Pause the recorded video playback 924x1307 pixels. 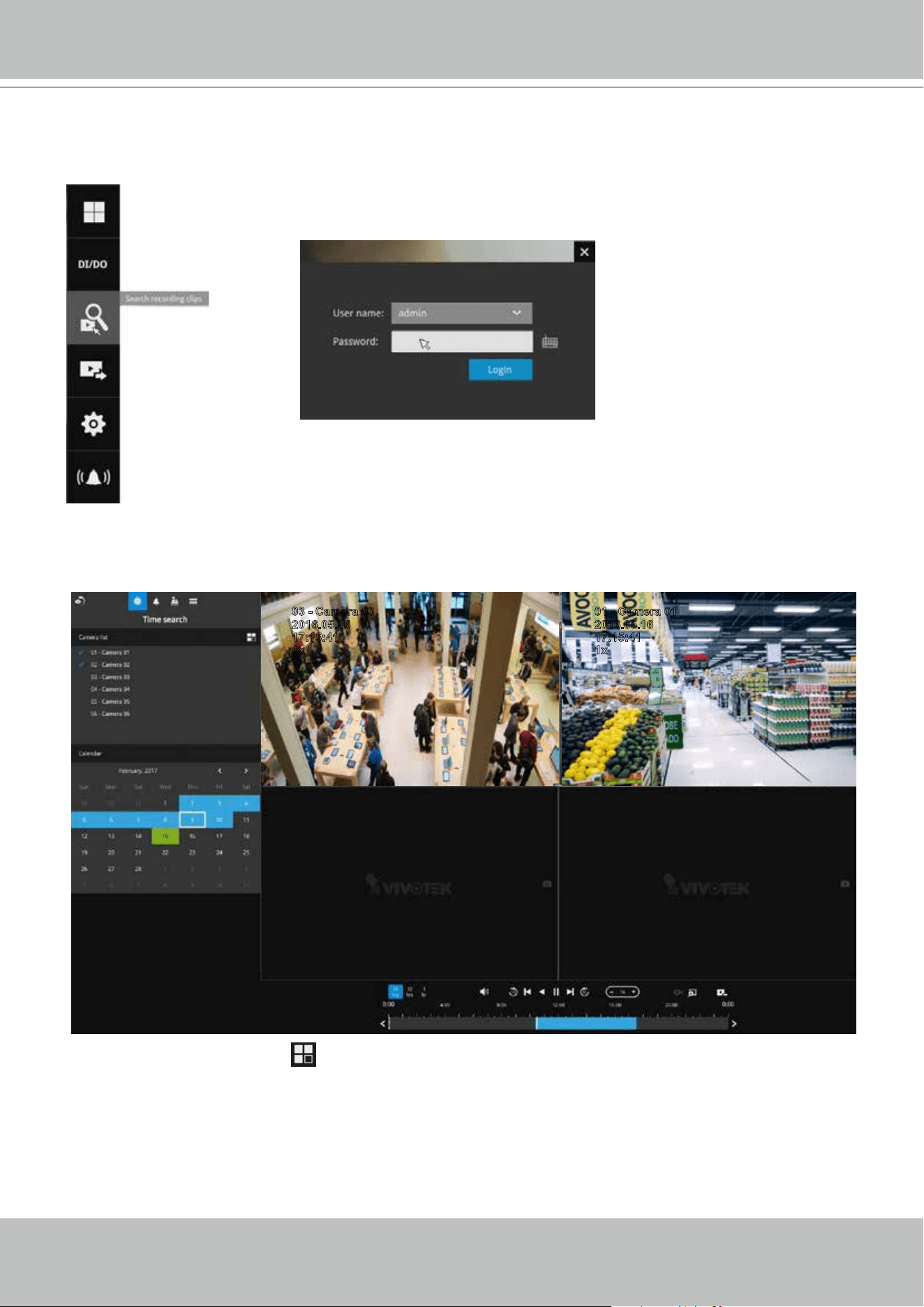point(556,991)
